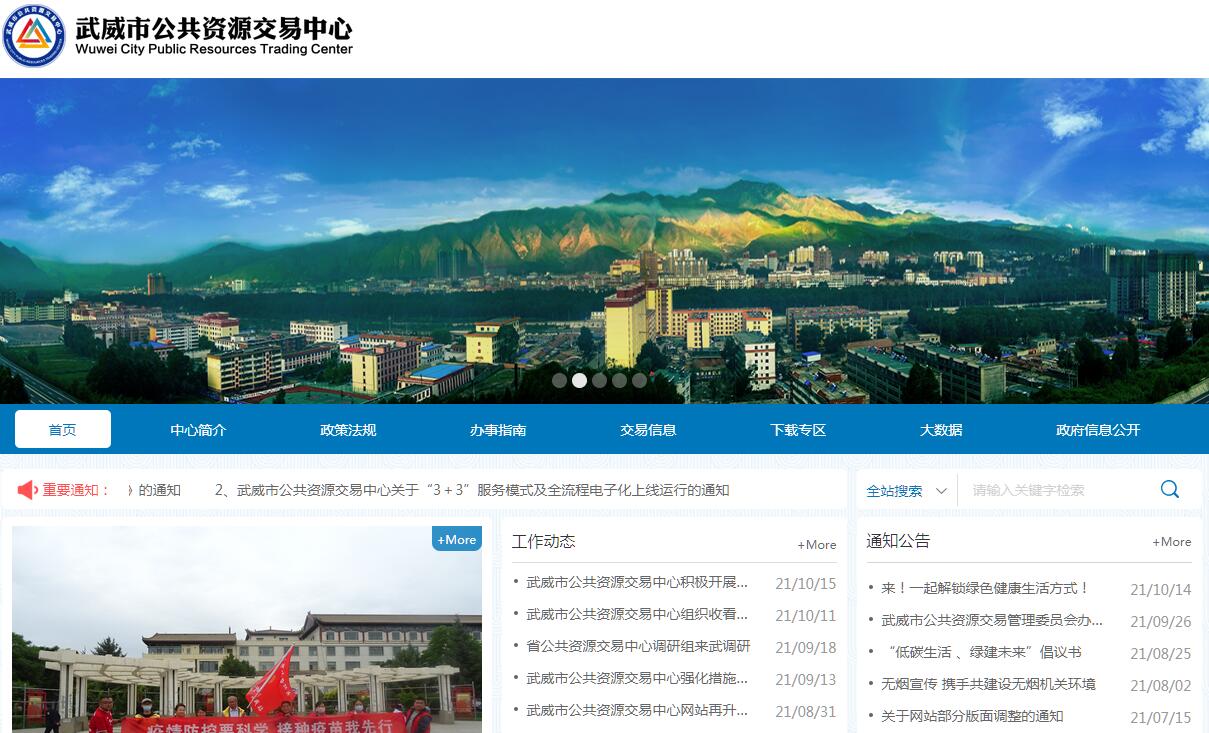Select the third carousel dot
Screen dimensions: 1209x733
click(599, 380)
